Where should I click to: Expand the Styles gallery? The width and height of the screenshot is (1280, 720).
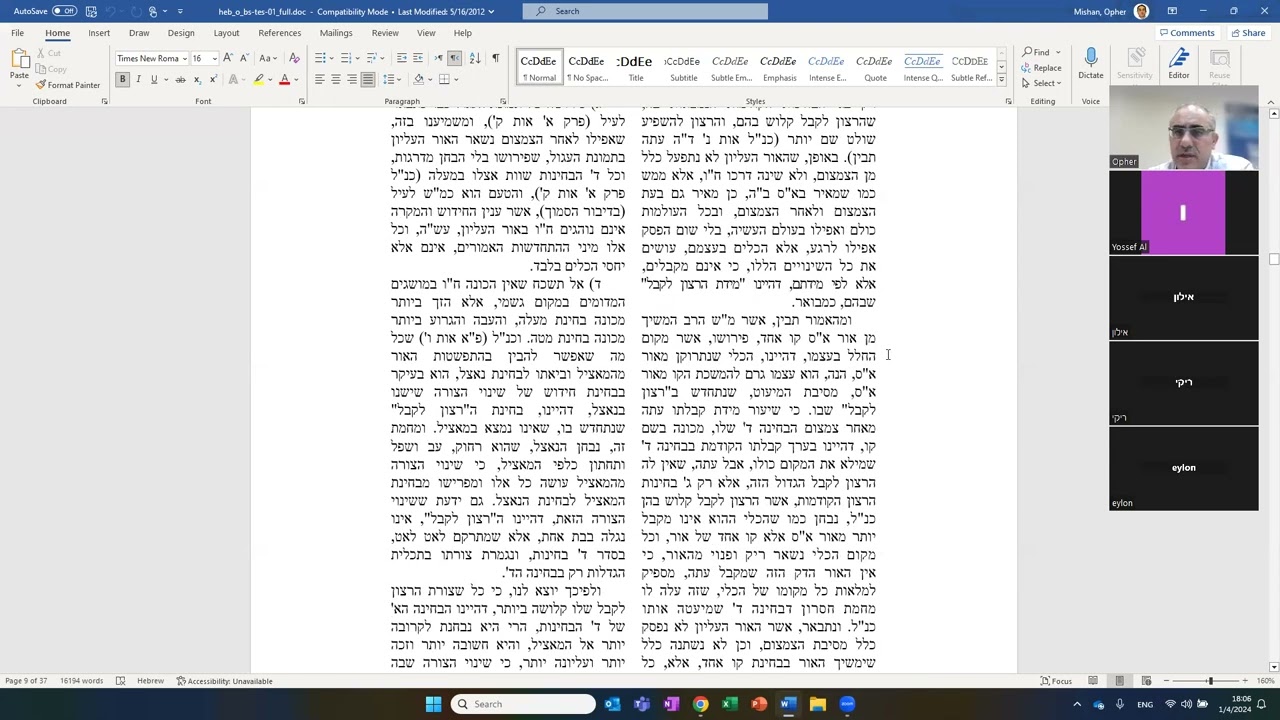pyautogui.click(x=1001, y=80)
